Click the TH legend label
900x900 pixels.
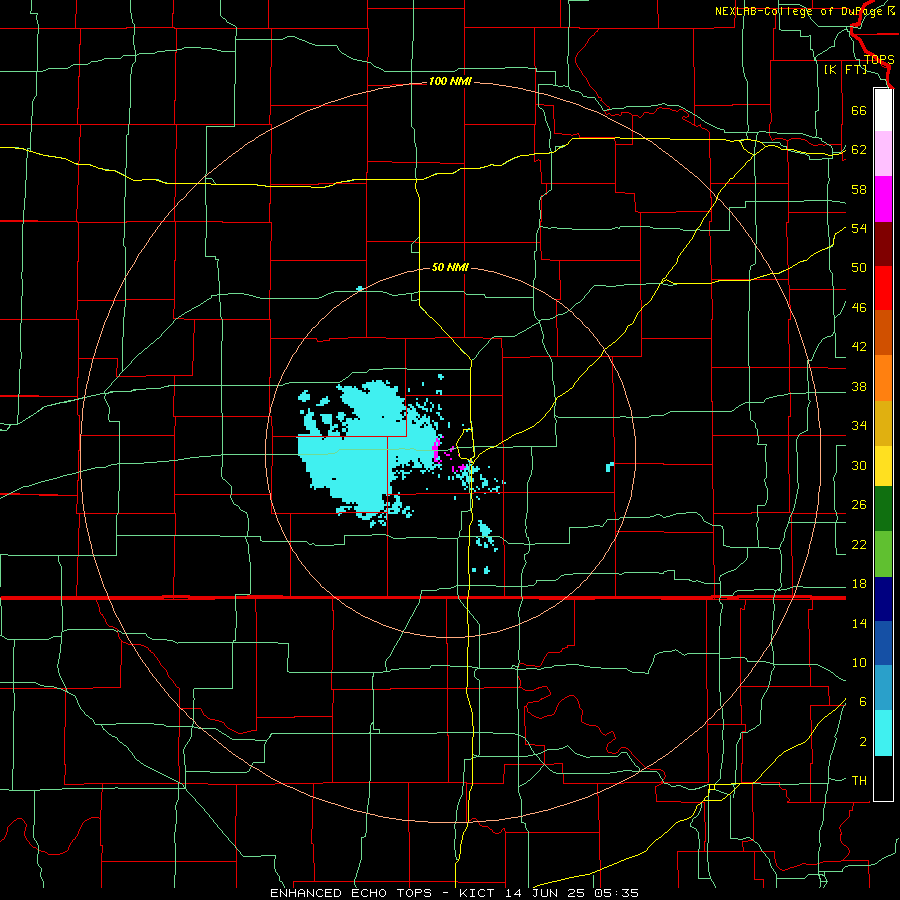tap(859, 781)
